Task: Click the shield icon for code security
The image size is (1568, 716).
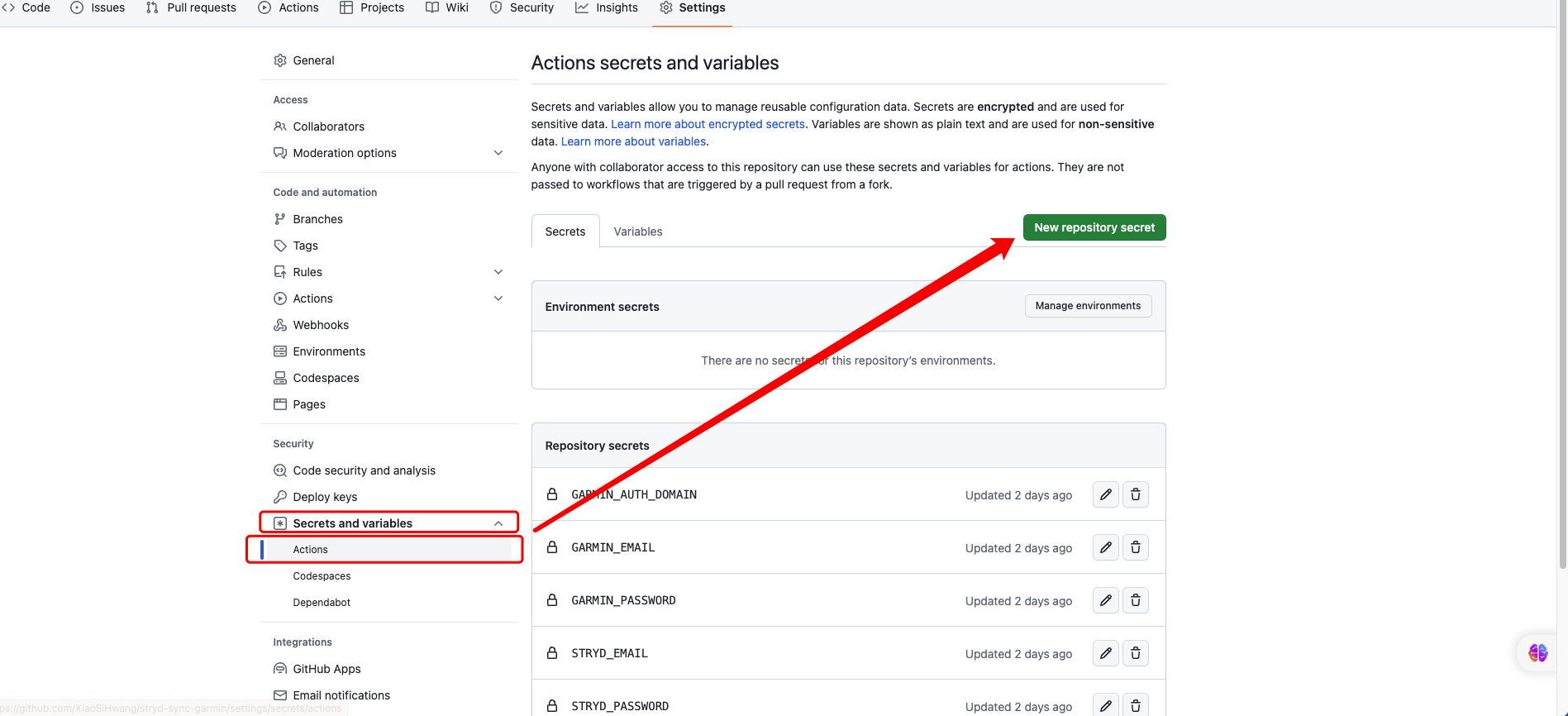Action: click(x=280, y=470)
